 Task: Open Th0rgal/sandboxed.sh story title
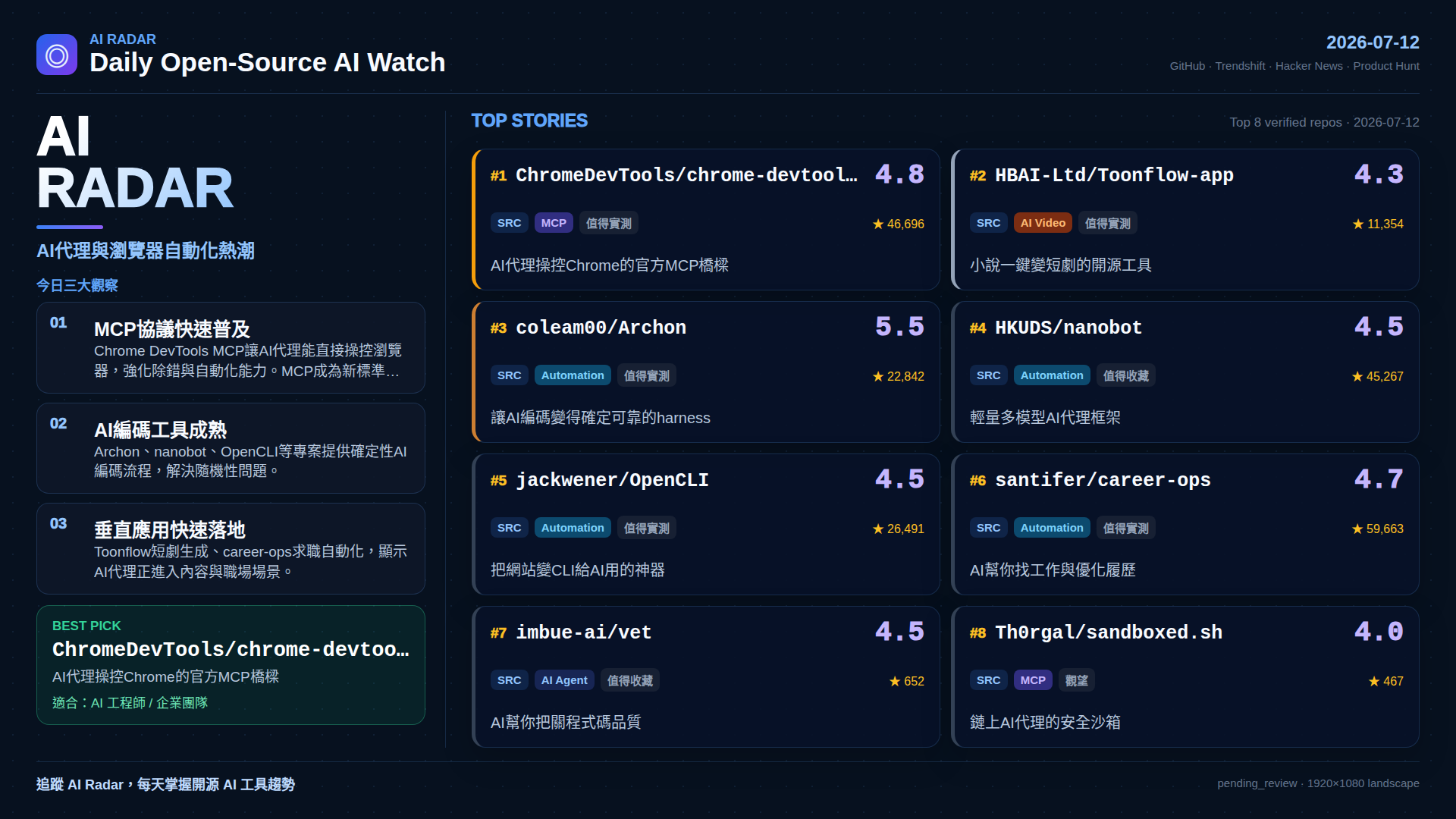(x=1108, y=632)
